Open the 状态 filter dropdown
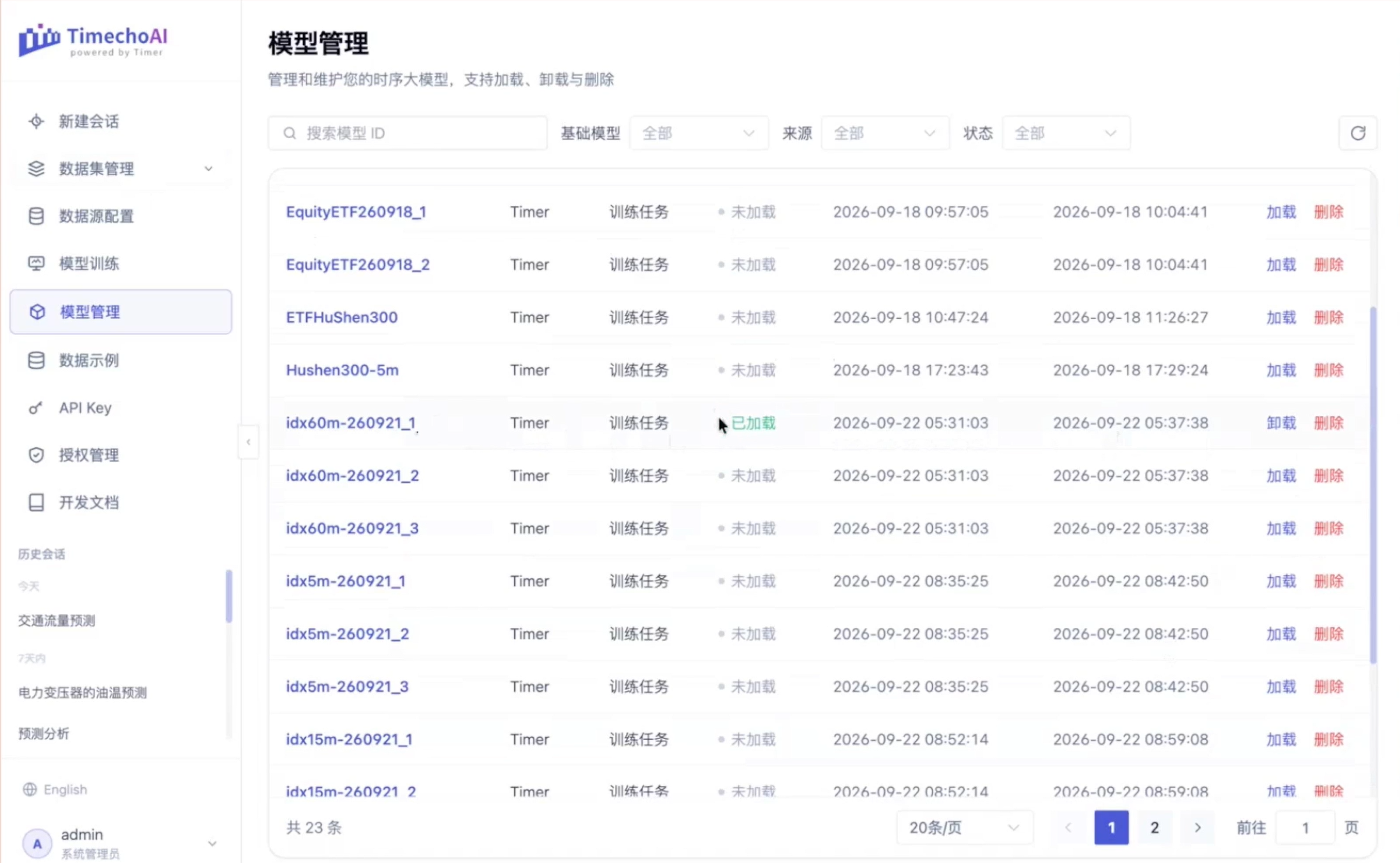 pos(1066,134)
